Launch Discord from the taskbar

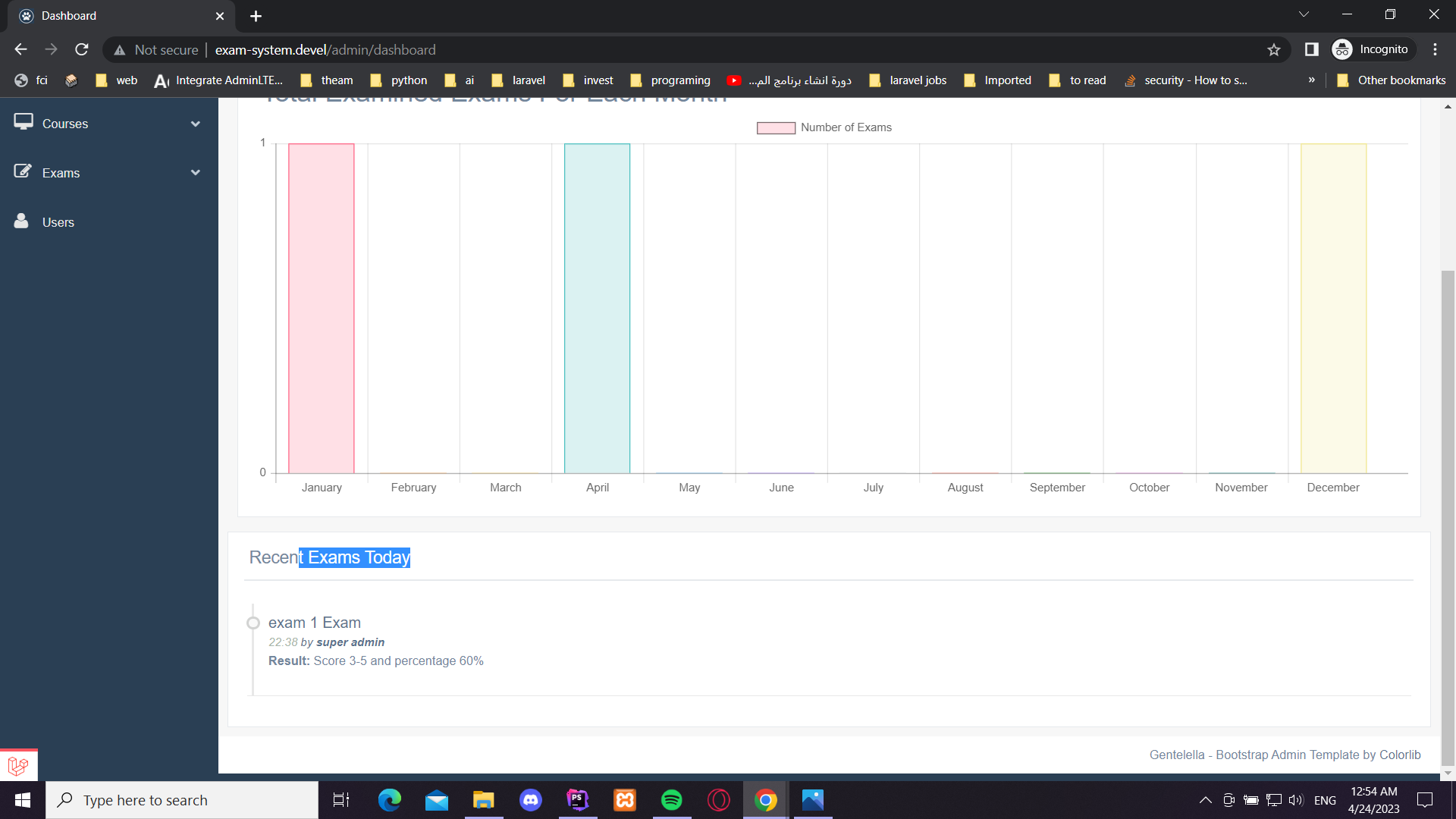point(531,800)
